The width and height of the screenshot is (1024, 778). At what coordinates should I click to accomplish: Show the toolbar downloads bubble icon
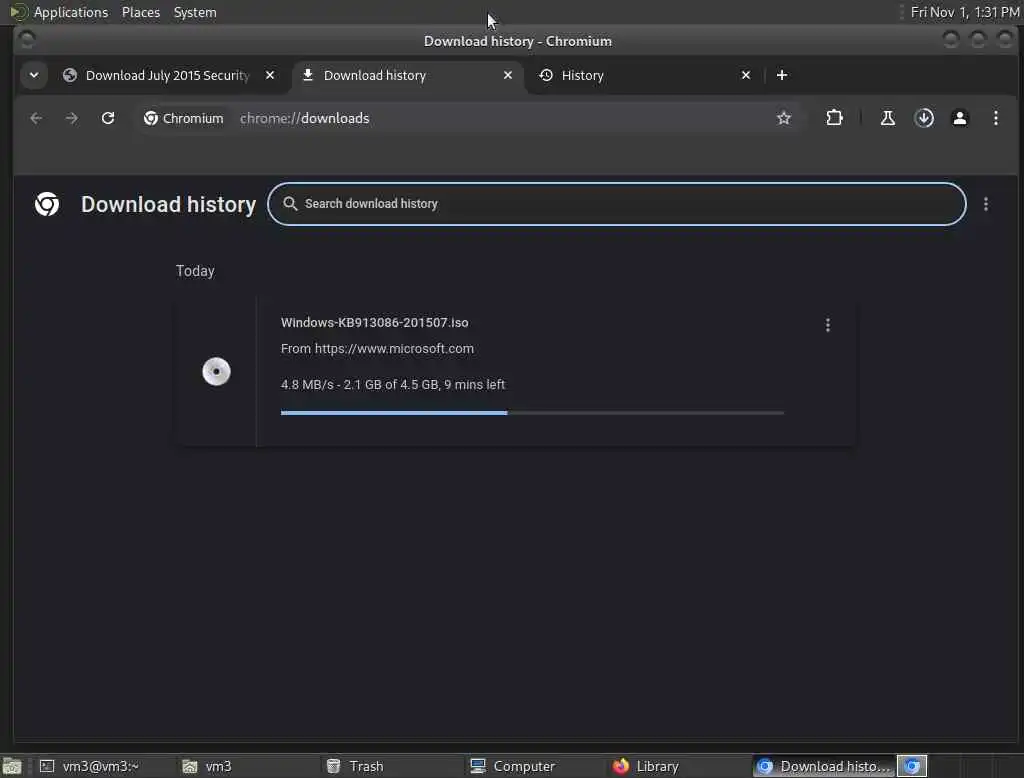click(x=924, y=118)
